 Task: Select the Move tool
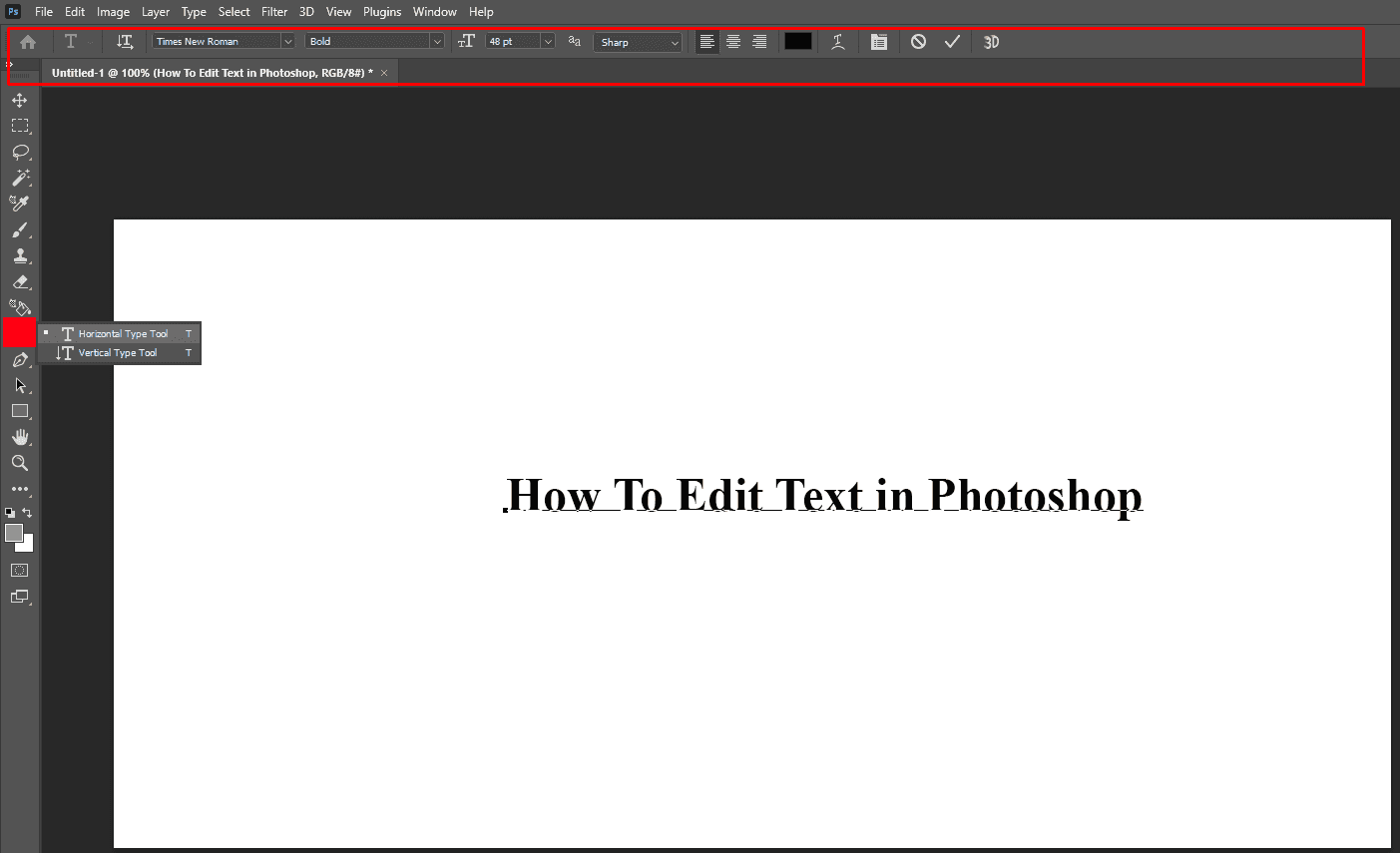coord(20,101)
